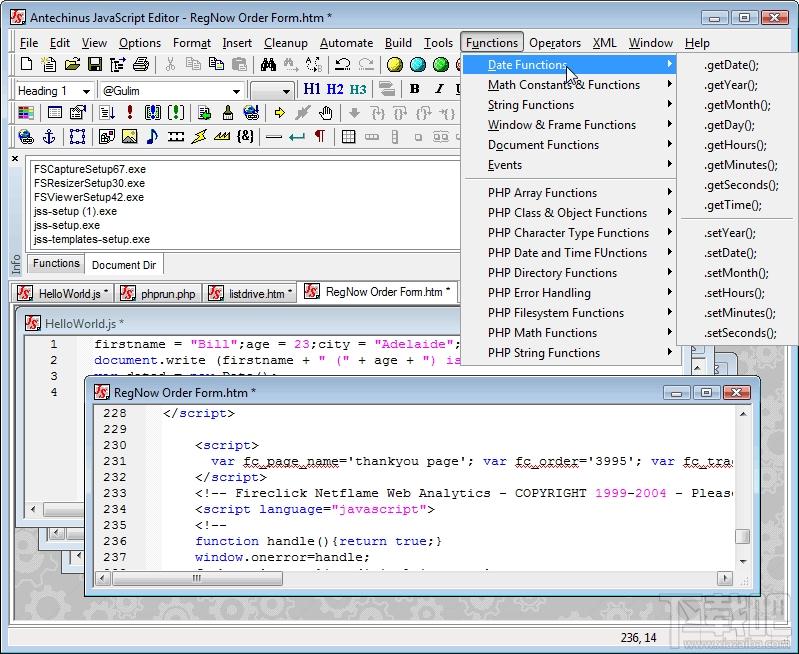Select .getMonth(); from the Date Functions submenu
The image size is (799, 654).
[x=737, y=105]
